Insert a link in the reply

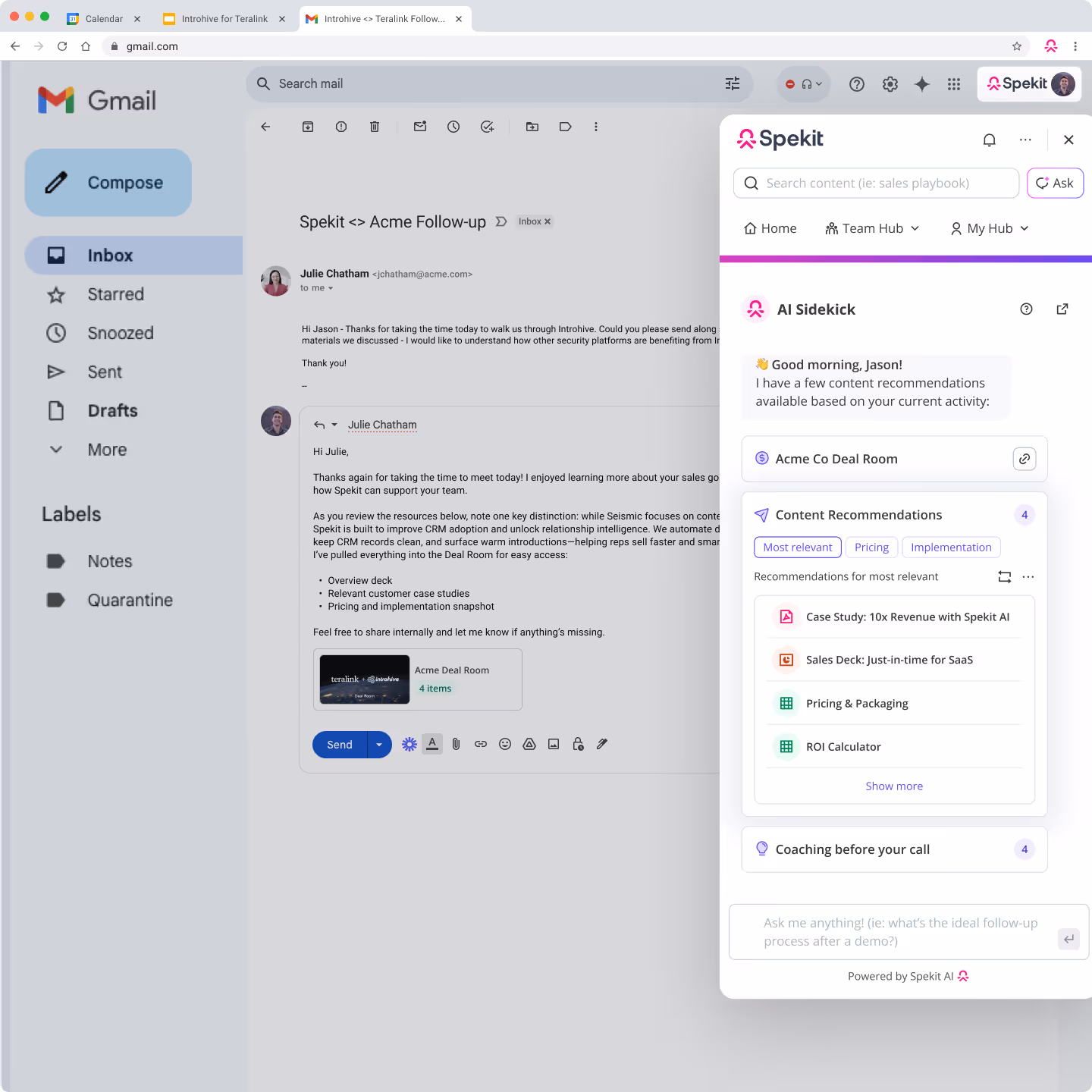coord(481,744)
